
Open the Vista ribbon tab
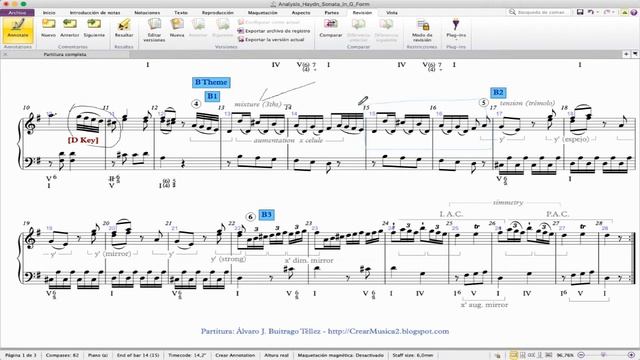[x=392, y=13]
